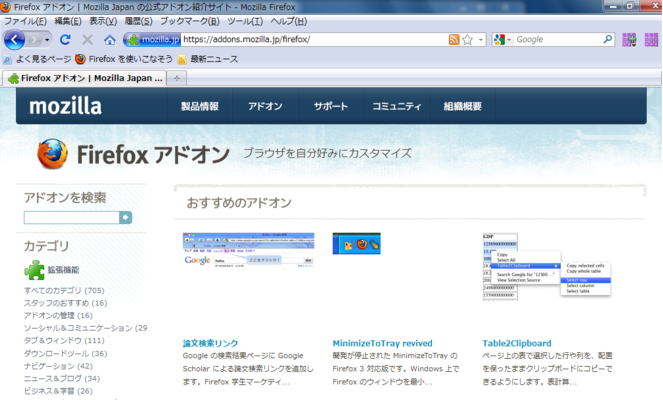Click the URL address field
This screenshot has width=663, height=400.
coord(314,39)
